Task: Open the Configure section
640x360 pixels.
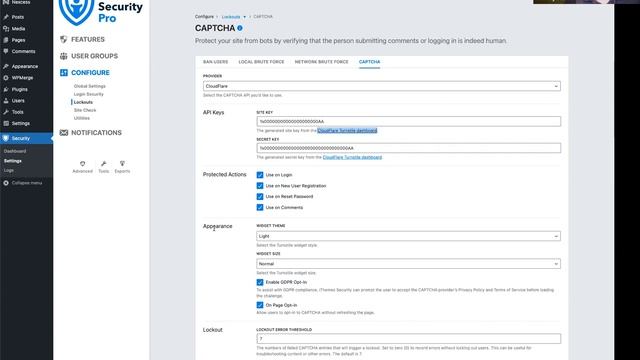Action: [90, 72]
